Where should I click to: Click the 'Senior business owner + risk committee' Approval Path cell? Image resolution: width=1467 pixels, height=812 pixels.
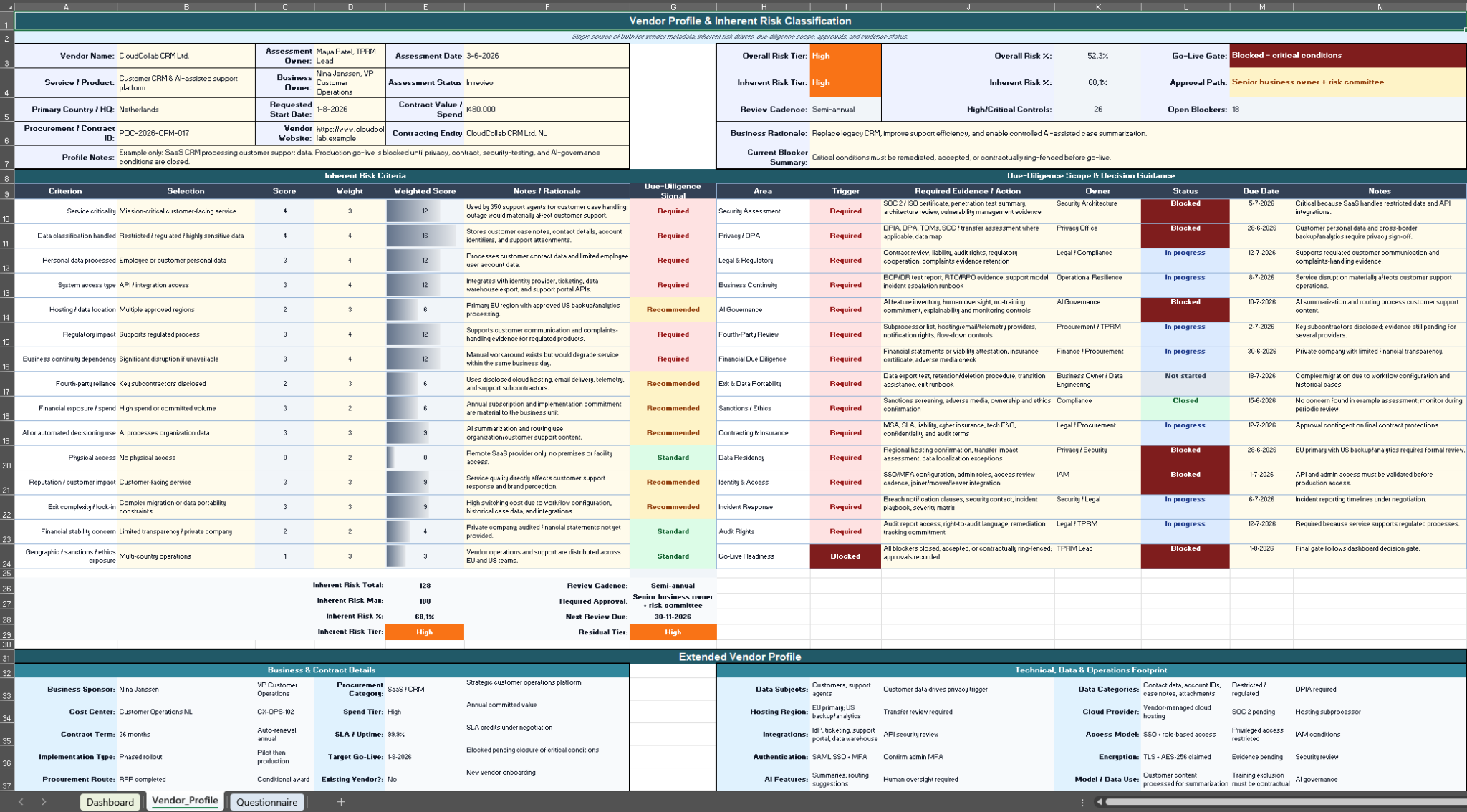[1347, 82]
